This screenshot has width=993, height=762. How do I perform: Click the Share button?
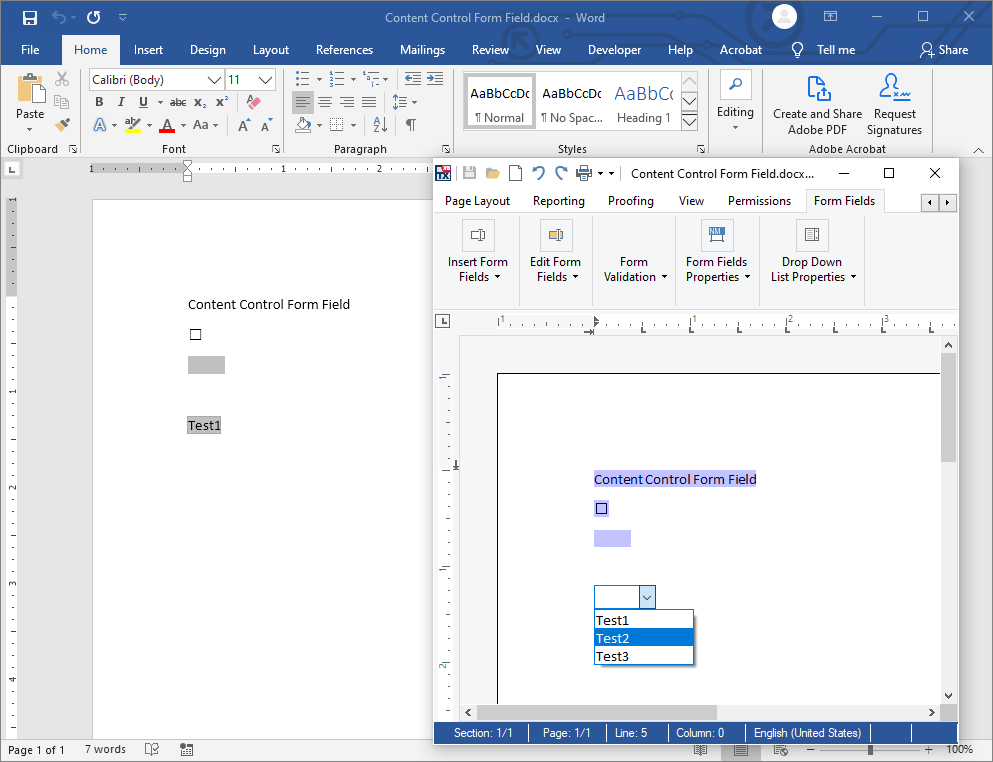tap(946, 49)
